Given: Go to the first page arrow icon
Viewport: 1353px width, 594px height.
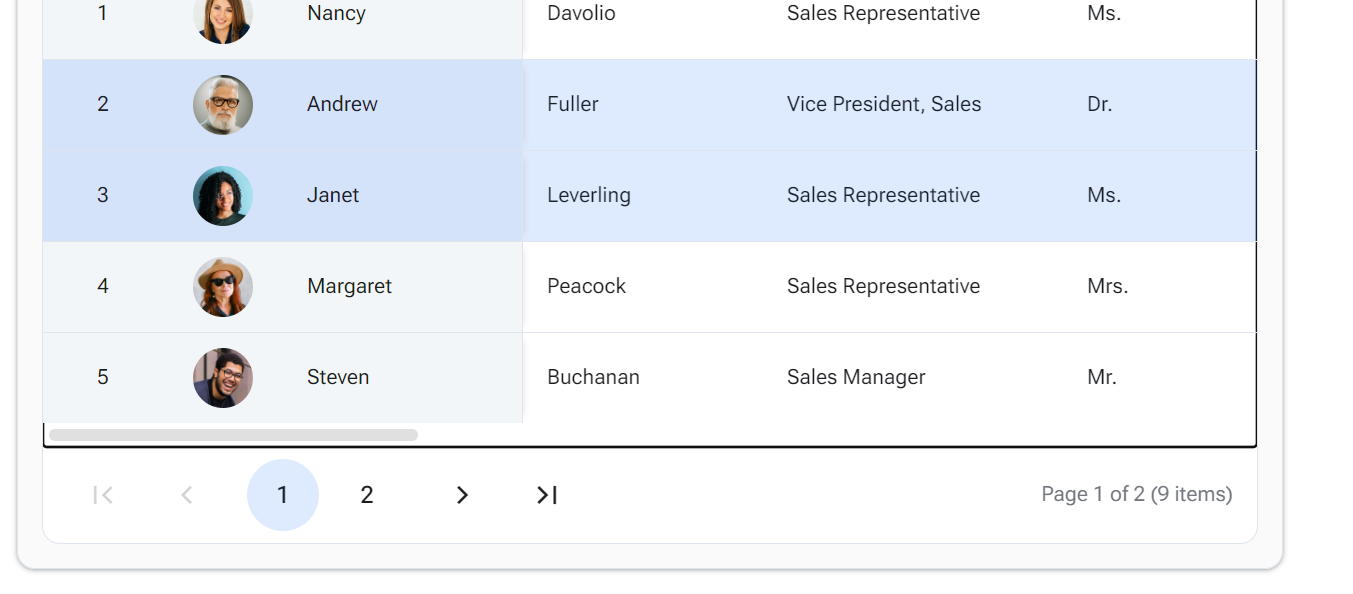Looking at the screenshot, I should coord(102,495).
